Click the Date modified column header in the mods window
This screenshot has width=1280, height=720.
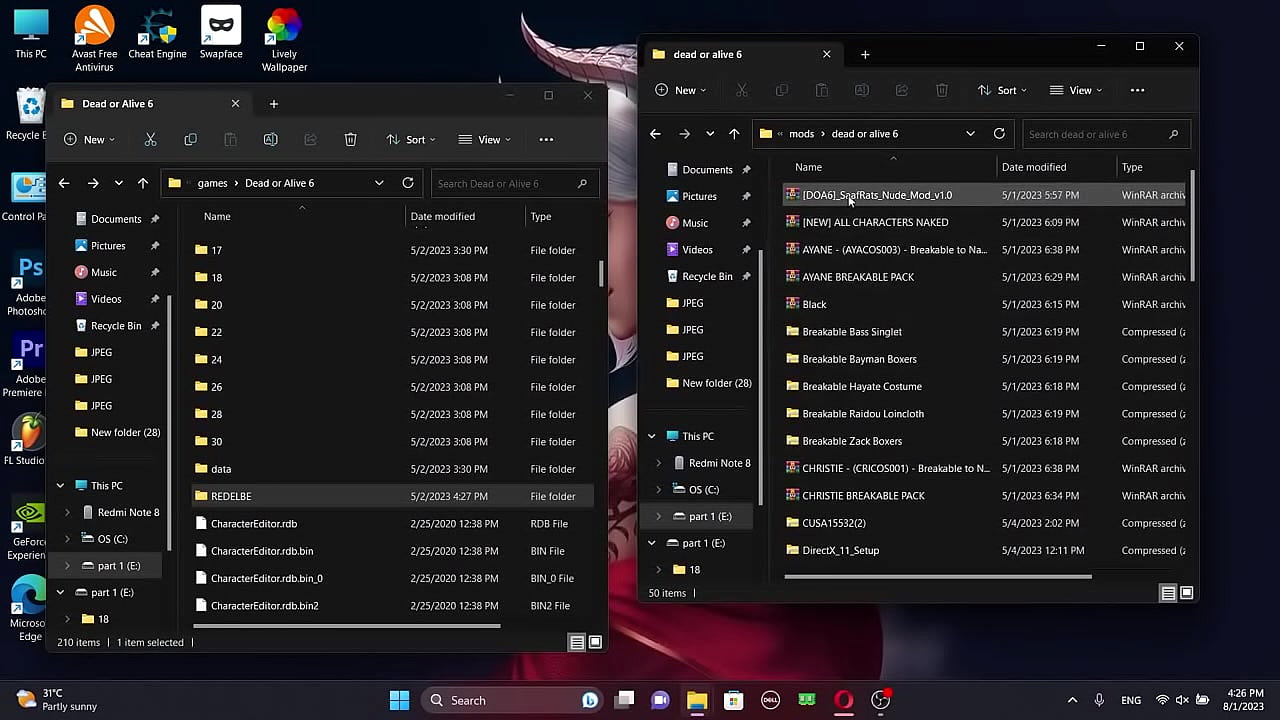[x=1034, y=167]
